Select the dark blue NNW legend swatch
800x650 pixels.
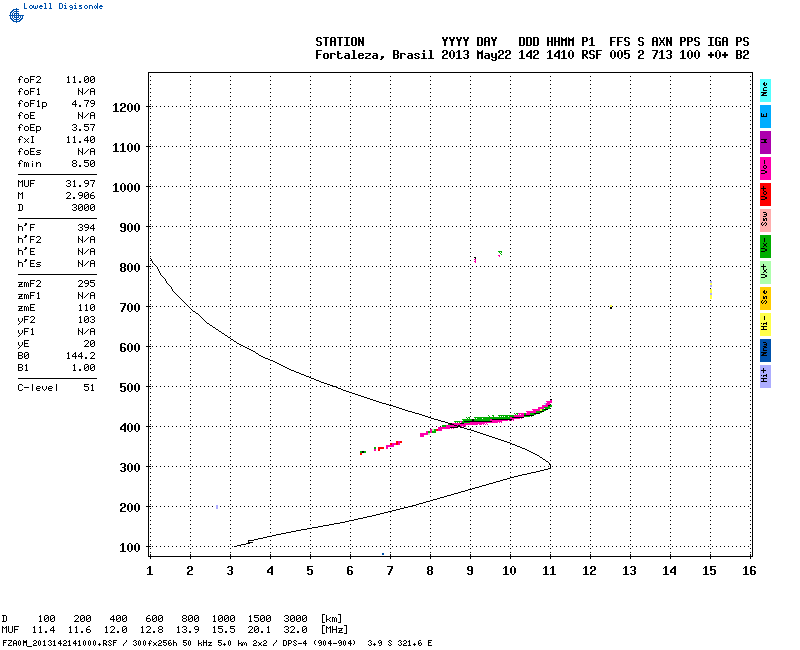point(765,351)
